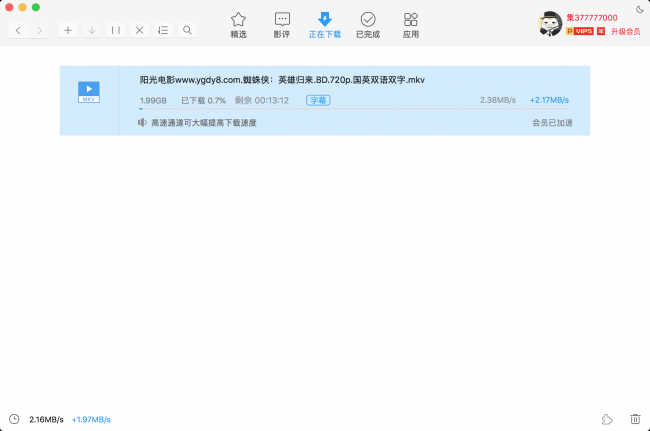Pause the download using toolbar pause icon

tap(116, 30)
